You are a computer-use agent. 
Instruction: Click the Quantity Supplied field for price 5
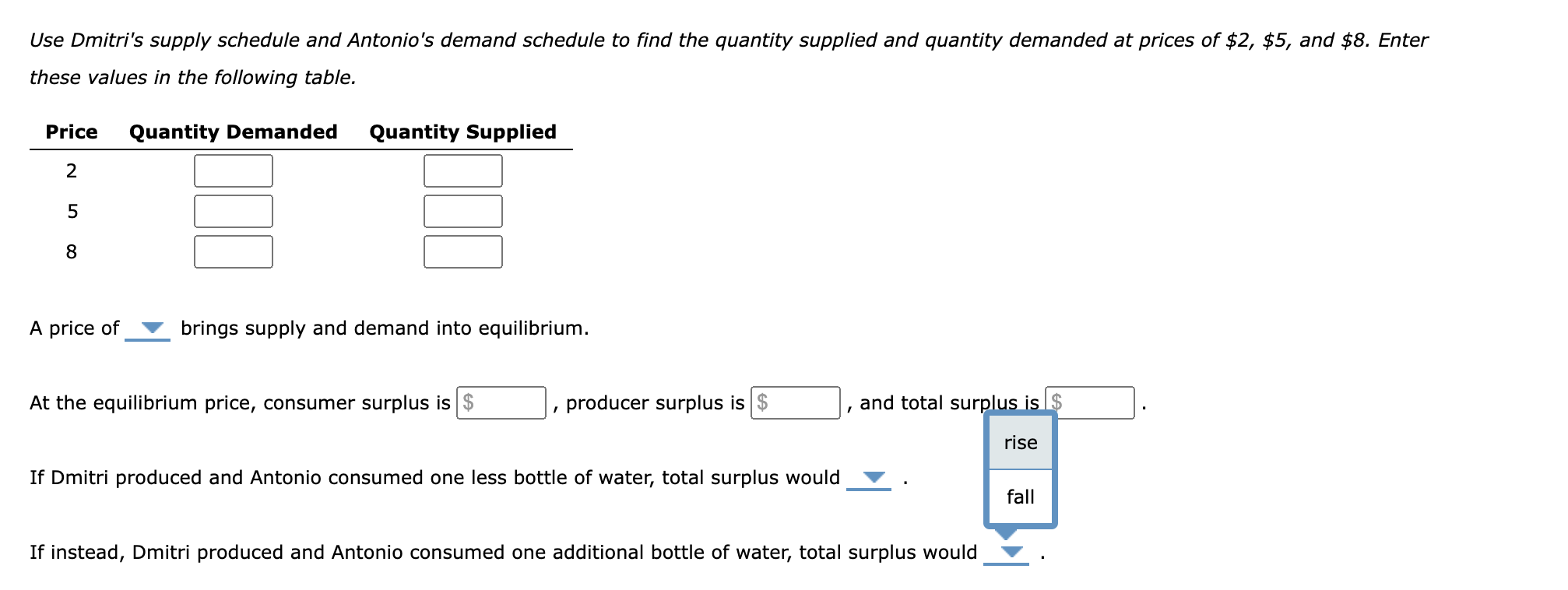(x=462, y=211)
